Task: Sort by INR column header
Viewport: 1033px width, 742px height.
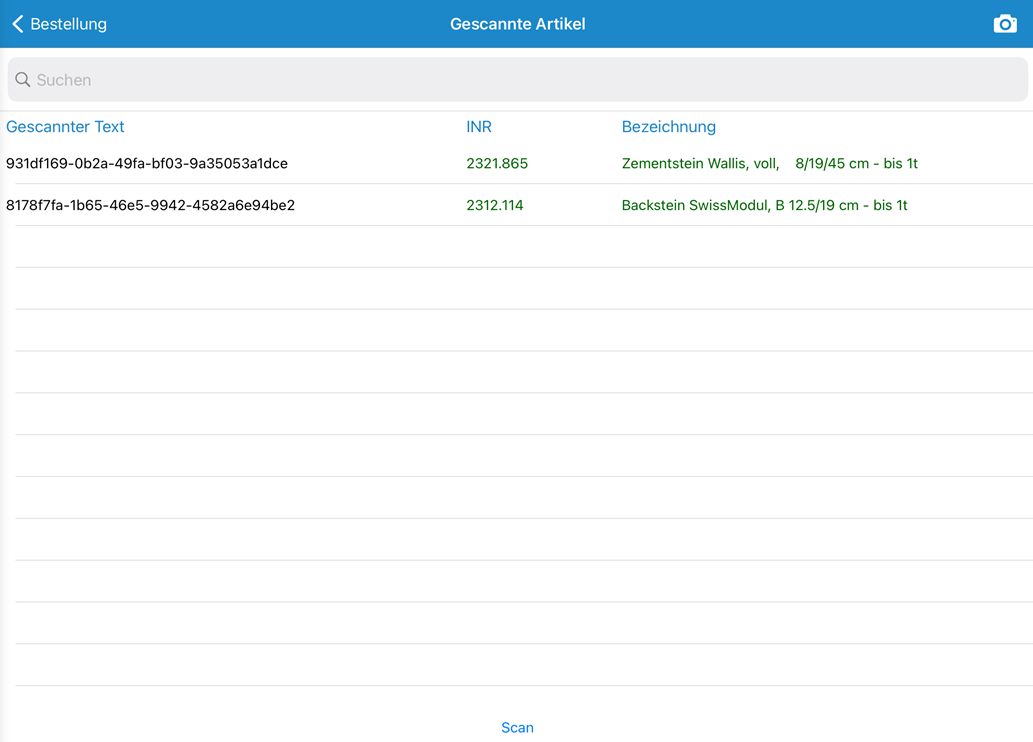Action: pos(479,127)
